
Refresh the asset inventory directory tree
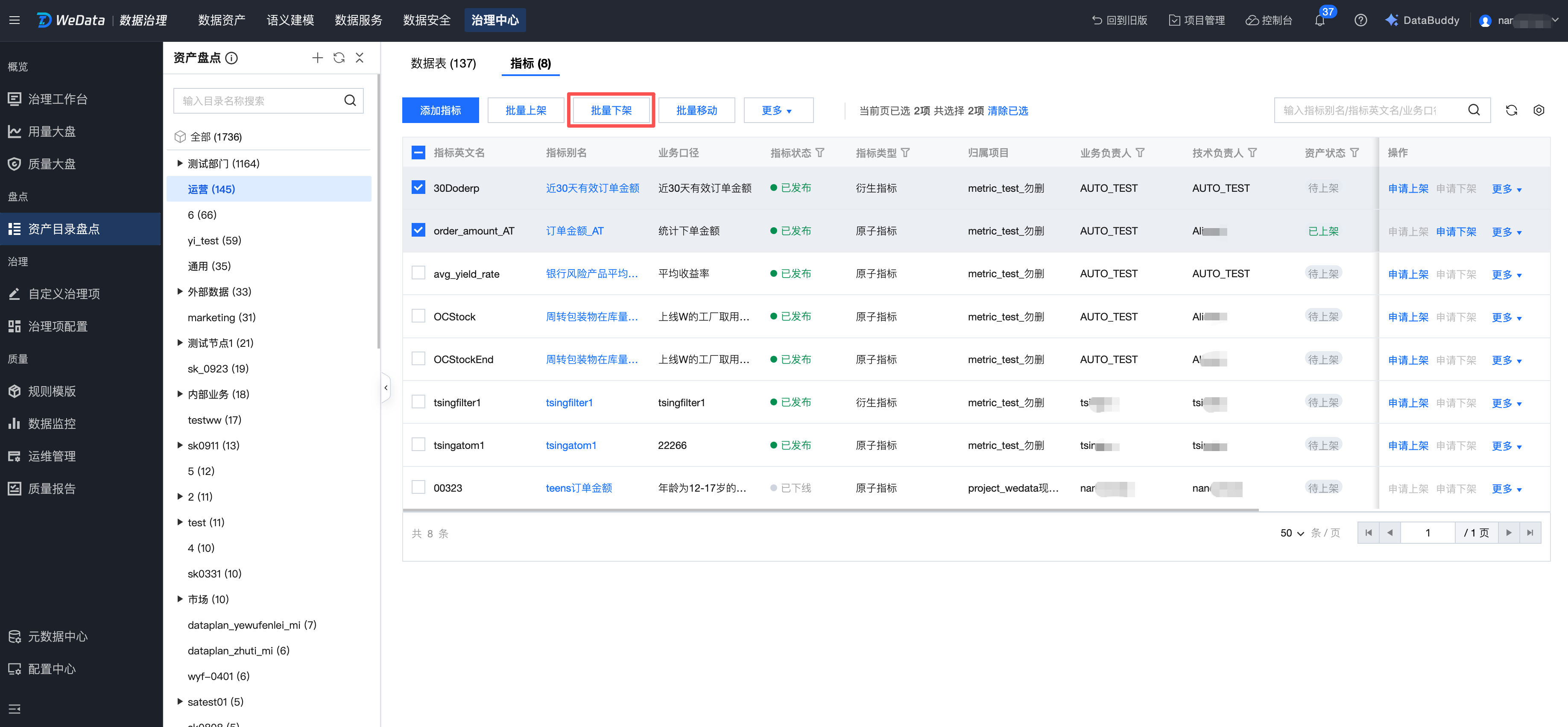point(339,58)
